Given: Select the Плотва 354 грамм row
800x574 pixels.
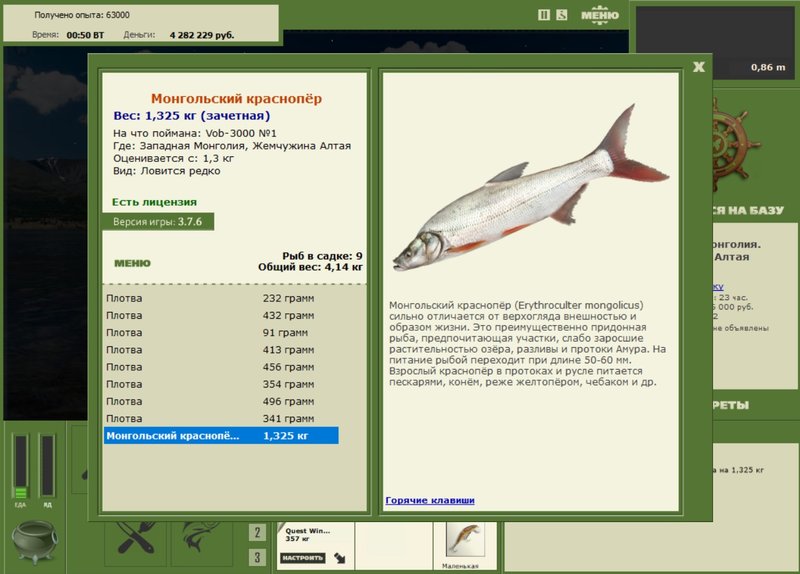Looking at the screenshot, I should tap(221, 384).
